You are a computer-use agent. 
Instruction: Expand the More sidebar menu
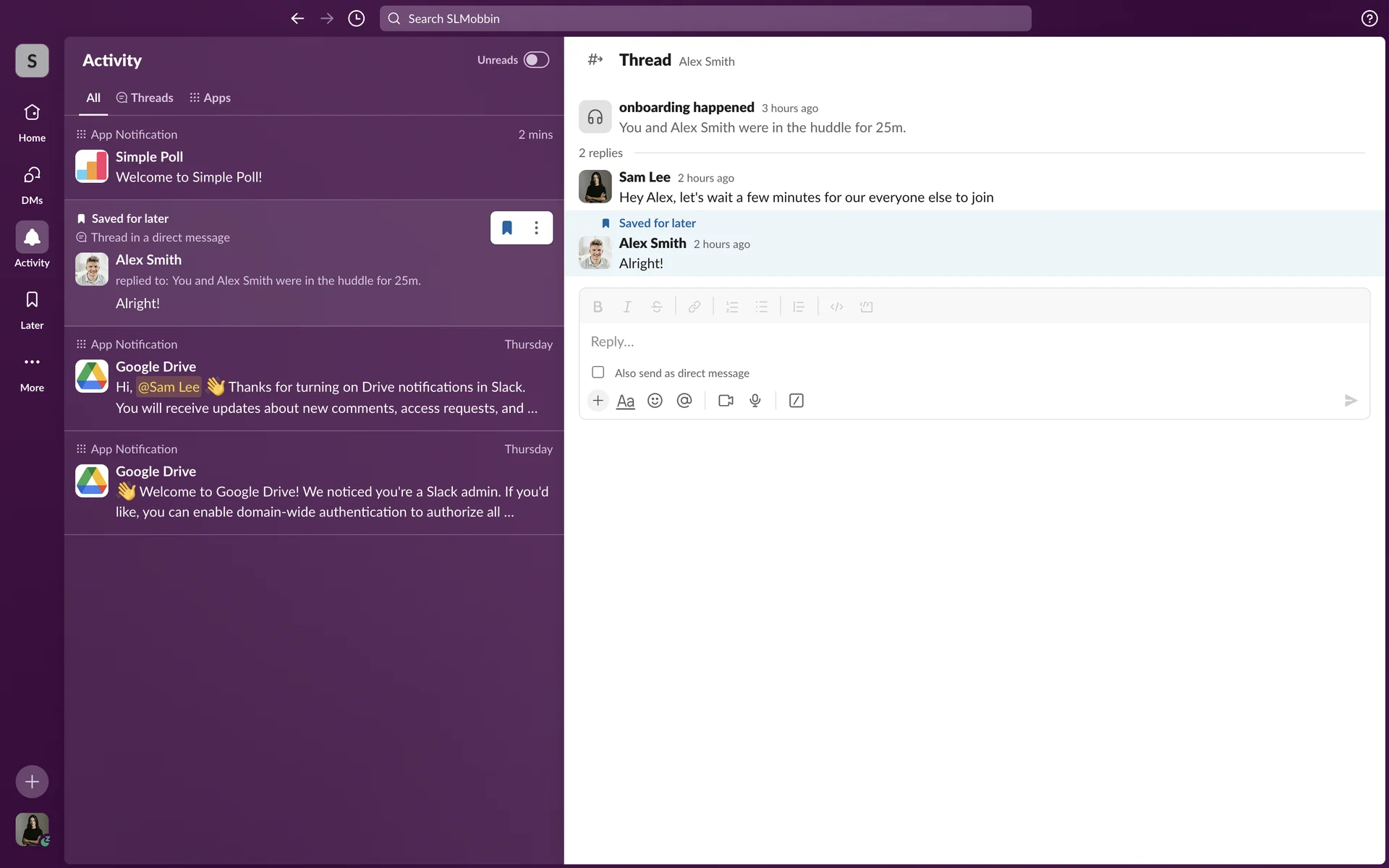pos(32,372)
